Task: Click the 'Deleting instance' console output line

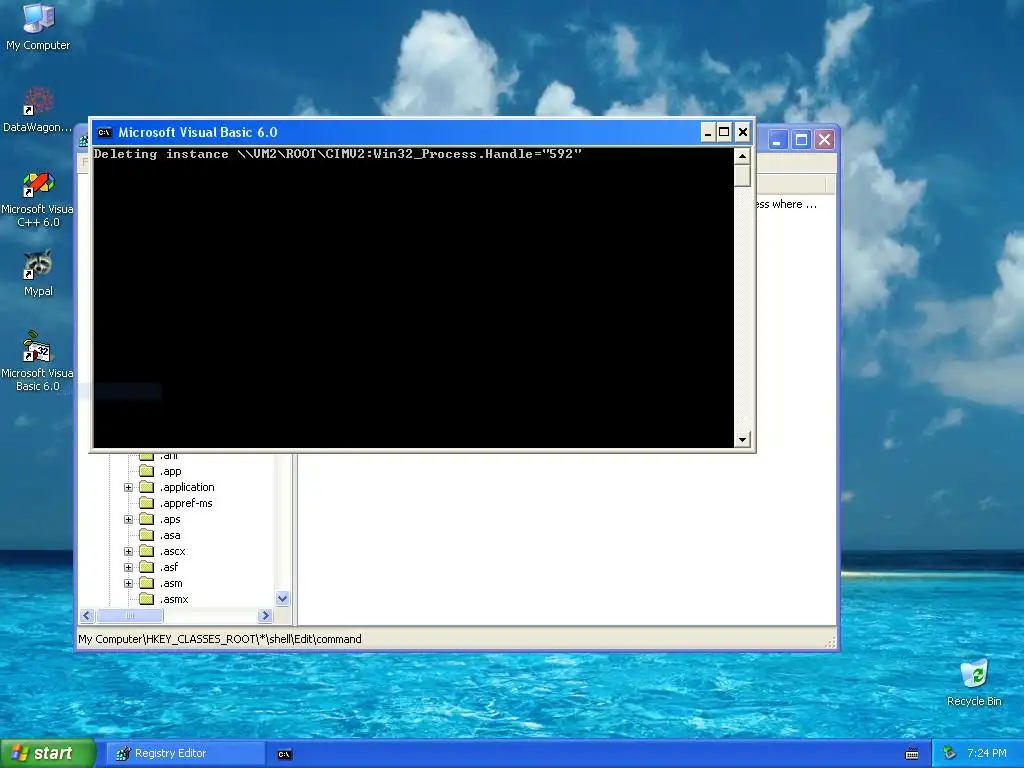Action: click(x=338, y=154)
